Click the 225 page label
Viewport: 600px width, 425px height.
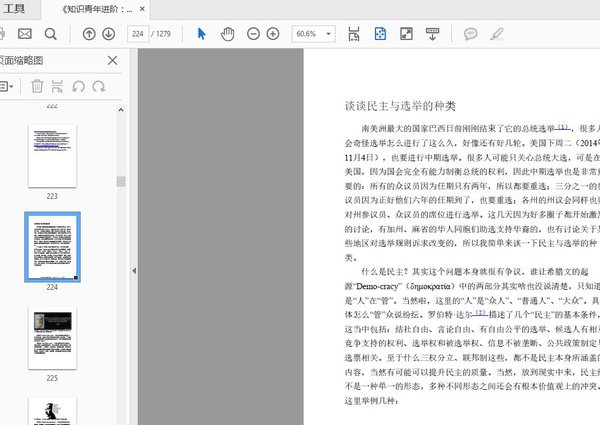coord(52,378)
